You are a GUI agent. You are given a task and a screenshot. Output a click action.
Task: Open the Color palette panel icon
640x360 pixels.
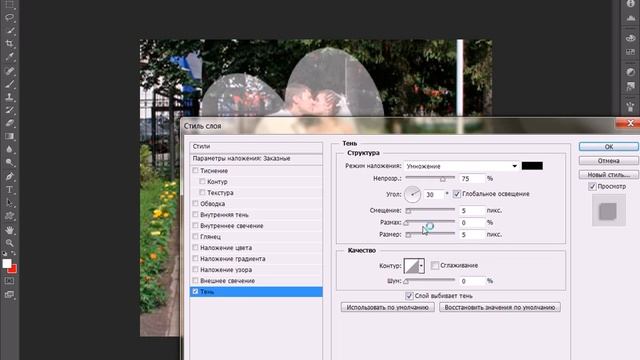pos(631,38)
